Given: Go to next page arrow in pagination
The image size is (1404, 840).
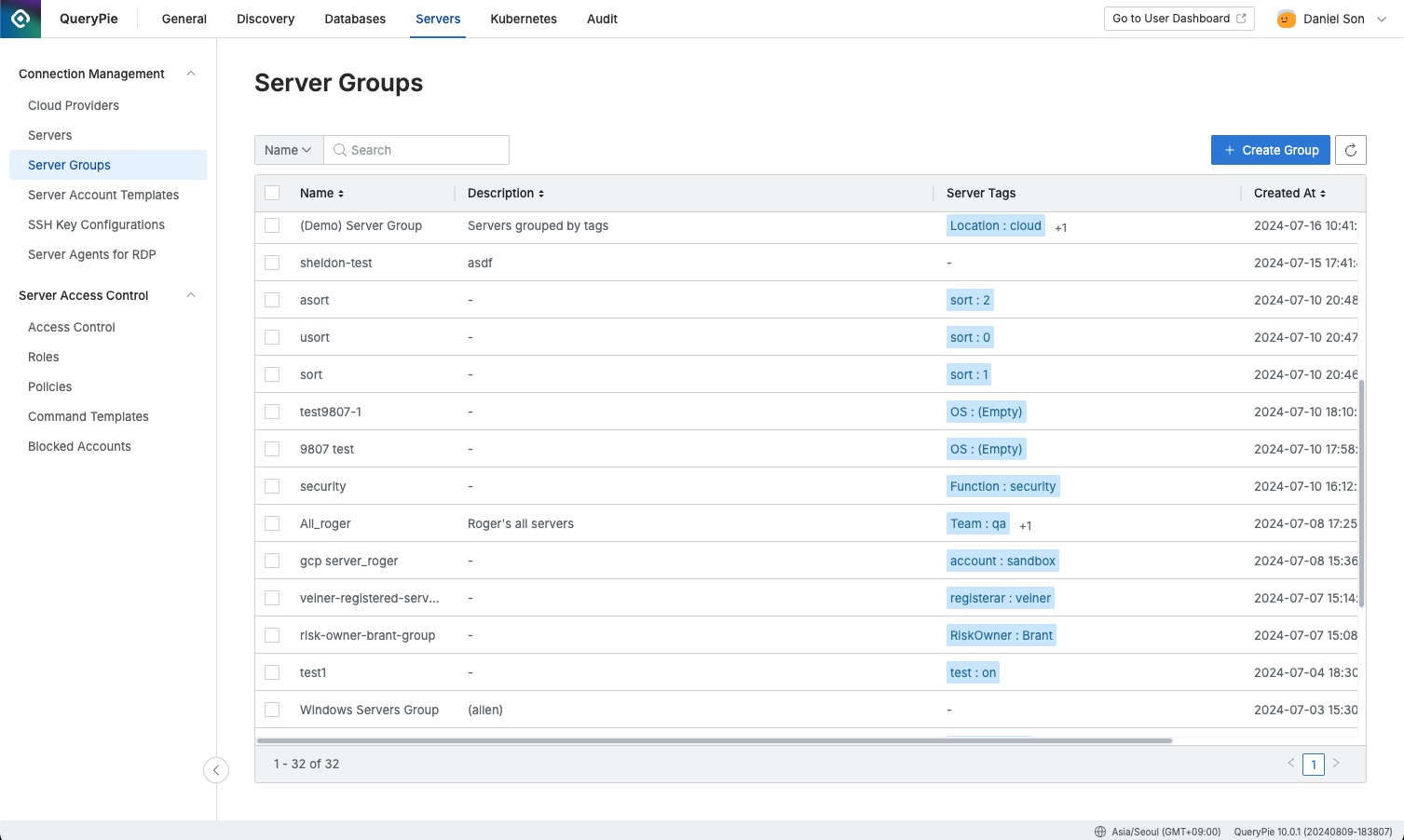Looking at the screenshot, I should click(1336, 764).
